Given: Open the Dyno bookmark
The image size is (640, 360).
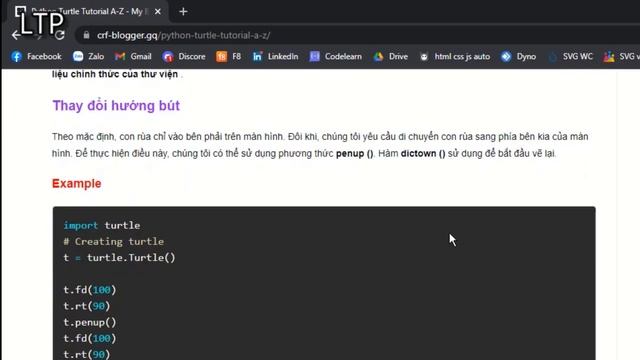Looking at the screenshot, I should tap(518, 56).
